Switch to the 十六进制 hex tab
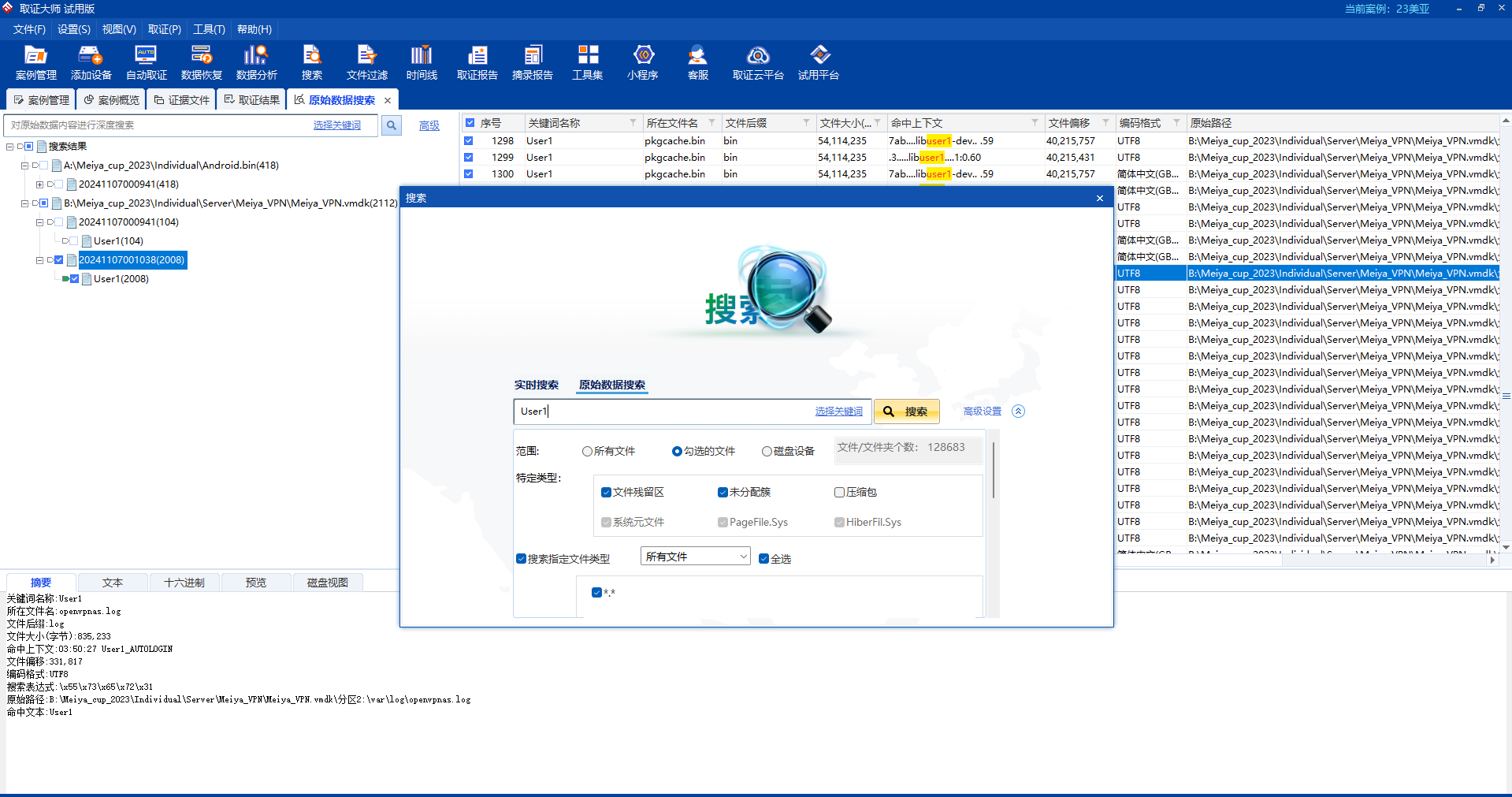This screenshot has height=797, width=1512. tap(184, 583)
